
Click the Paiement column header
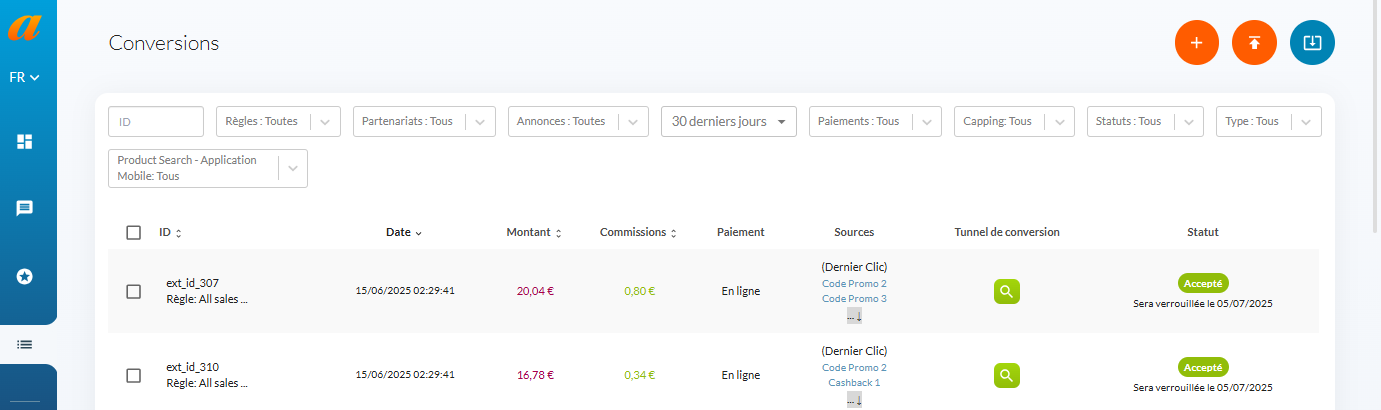coord(741,232)
